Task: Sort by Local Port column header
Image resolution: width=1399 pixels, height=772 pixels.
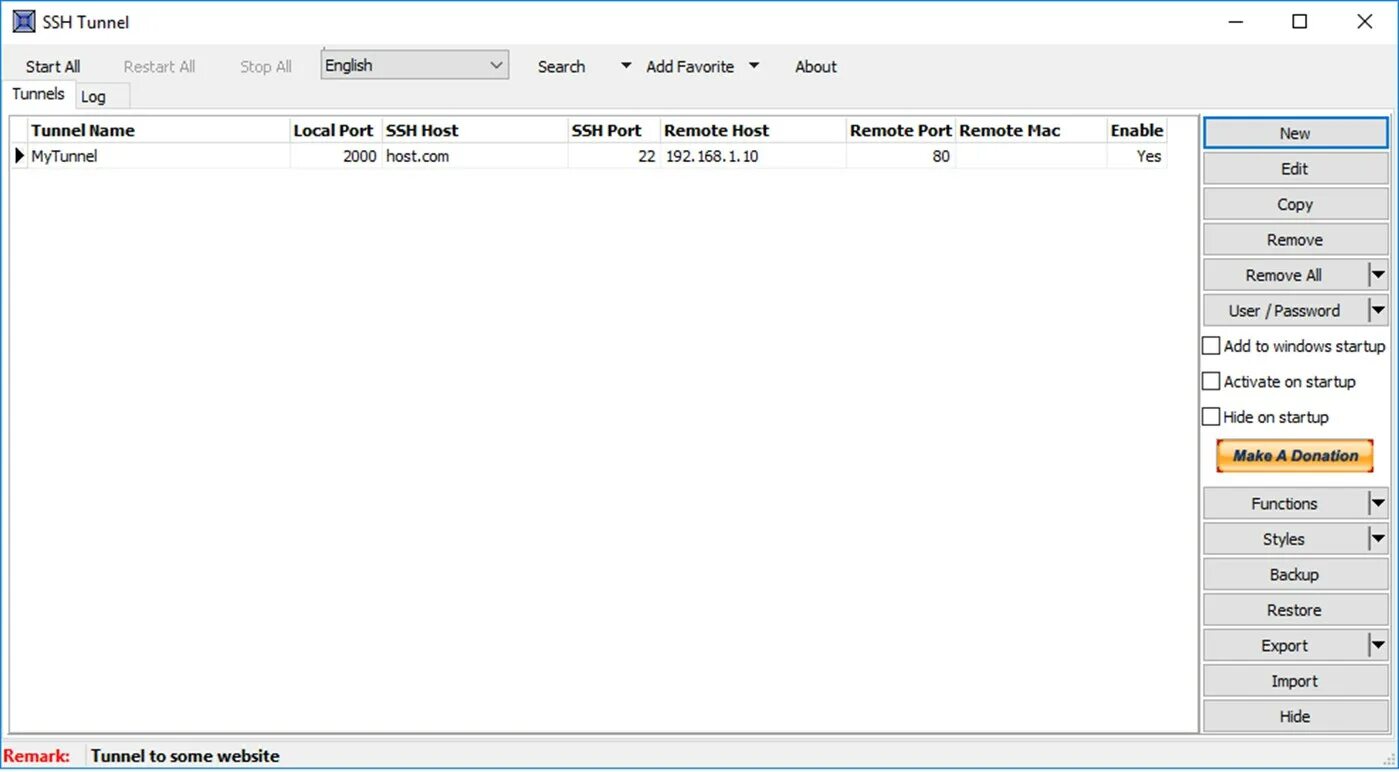Action: pos(336,130)
